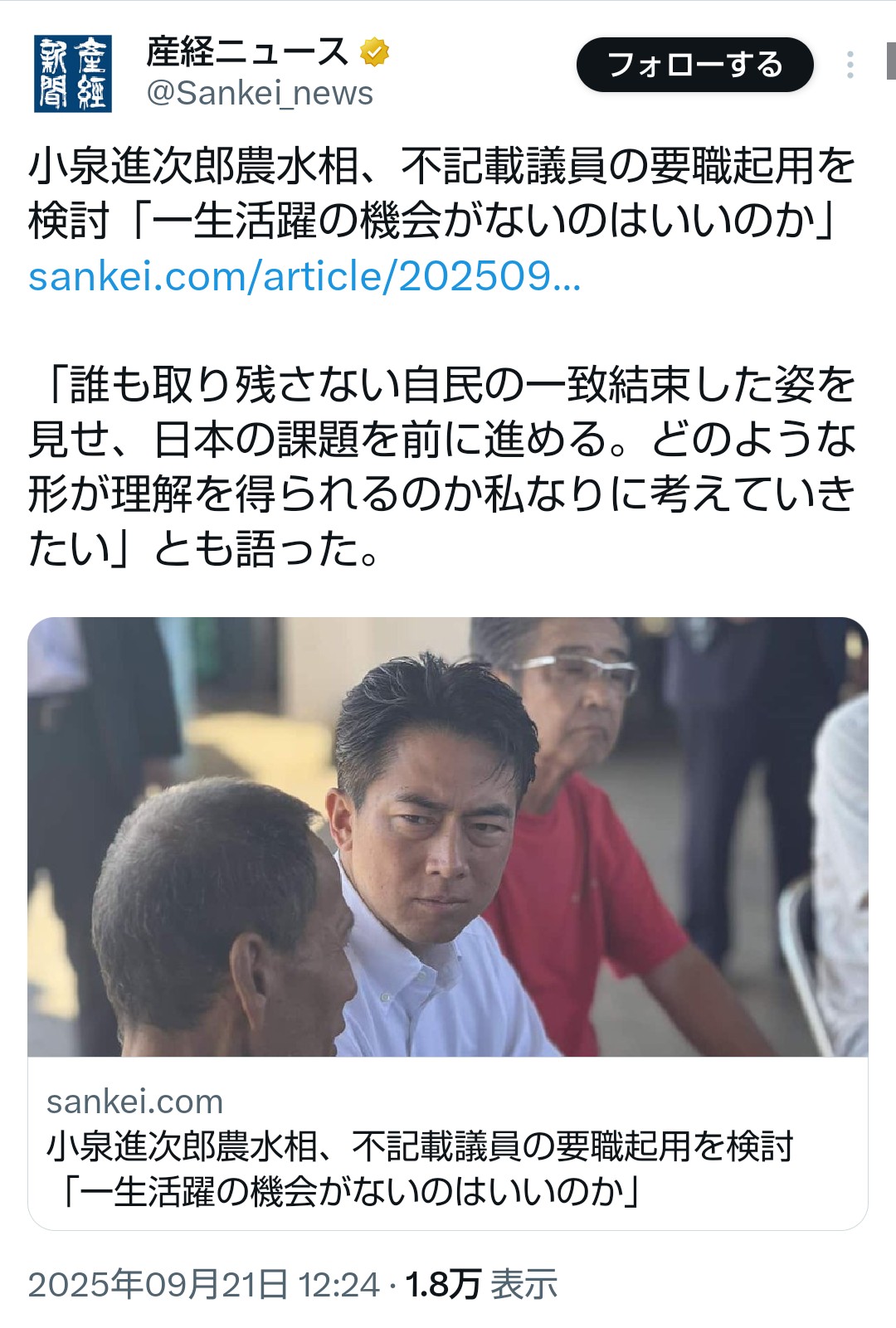
Task: Click the gold verified badge
Action: (x=374, y=52)
